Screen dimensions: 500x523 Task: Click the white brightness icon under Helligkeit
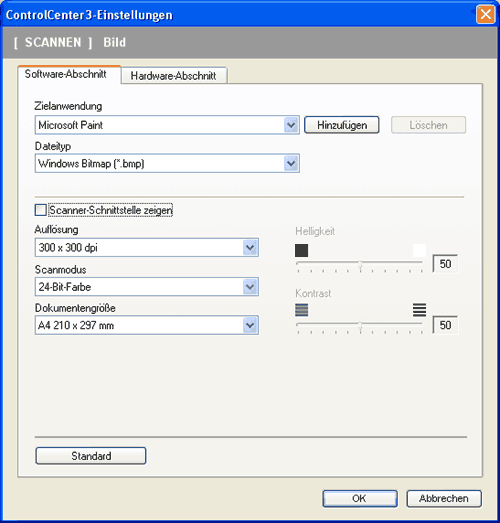point(419,250)
